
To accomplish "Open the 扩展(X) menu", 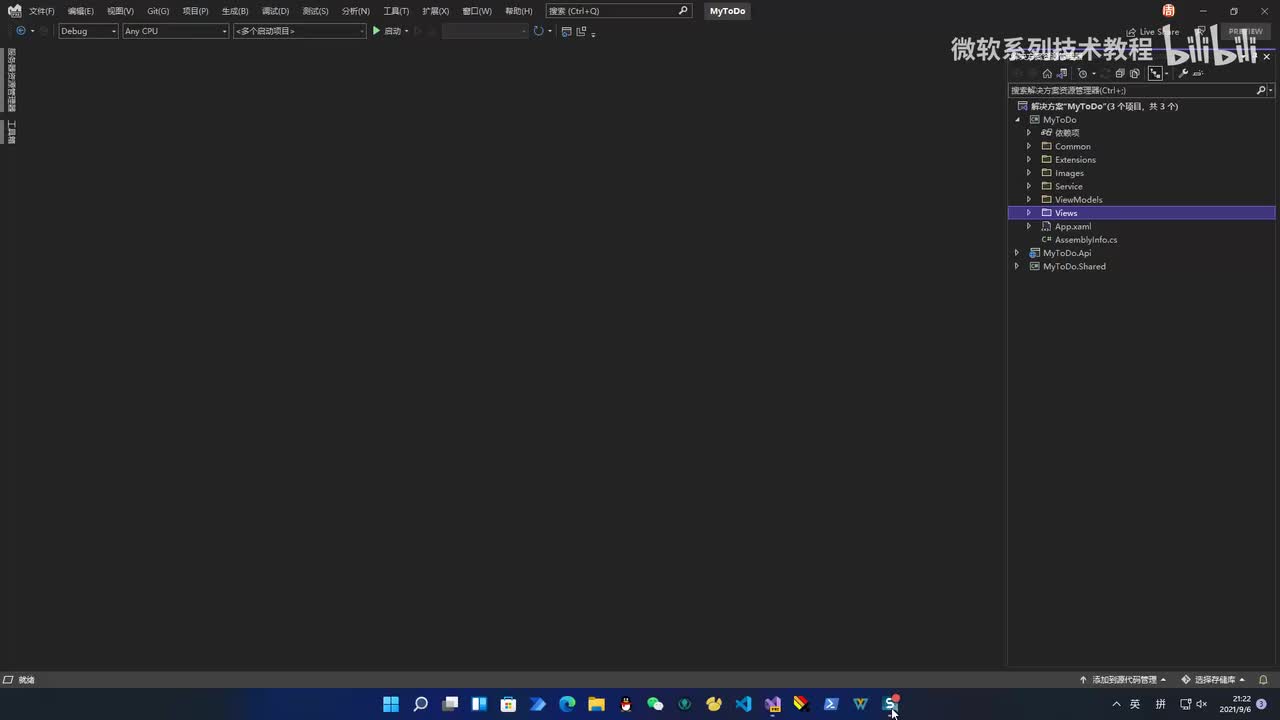I will click(x=435, y=11).
